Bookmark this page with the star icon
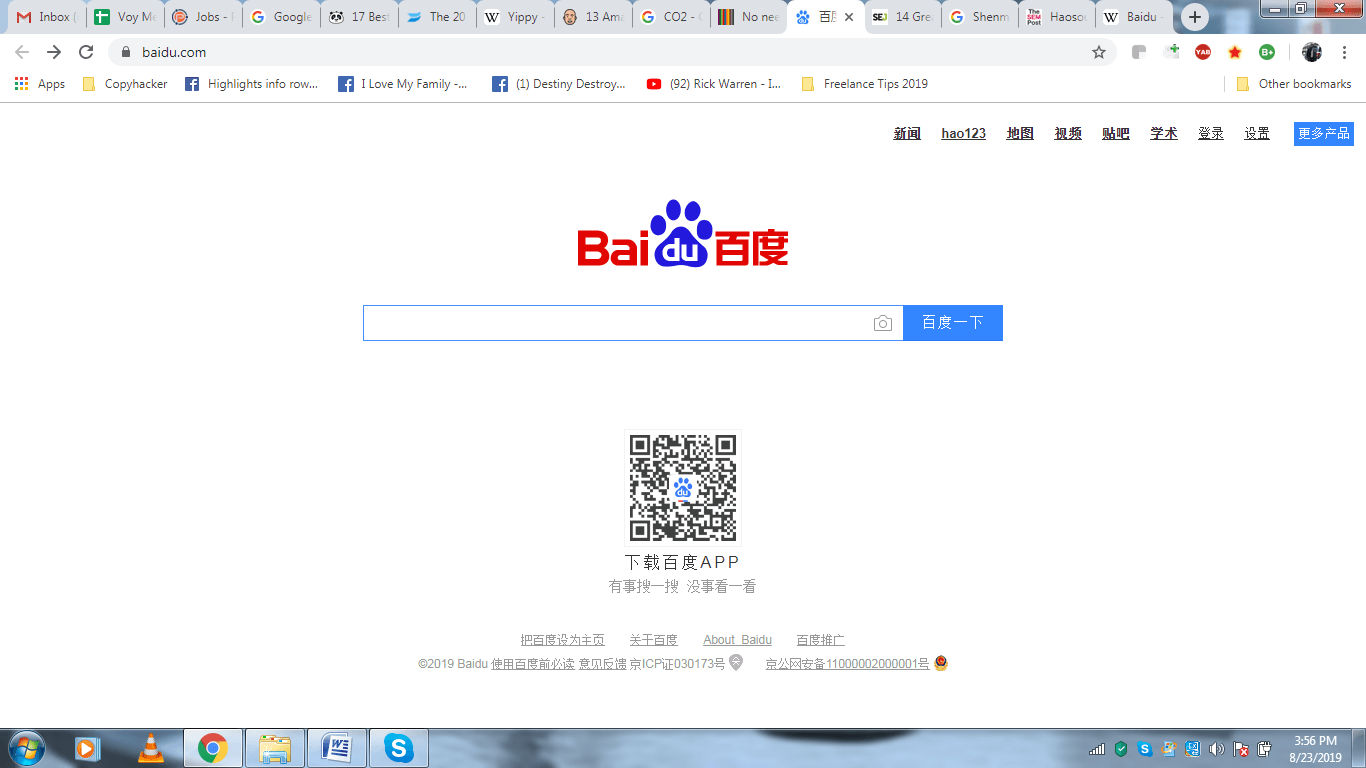 (x=1098, y=52)
